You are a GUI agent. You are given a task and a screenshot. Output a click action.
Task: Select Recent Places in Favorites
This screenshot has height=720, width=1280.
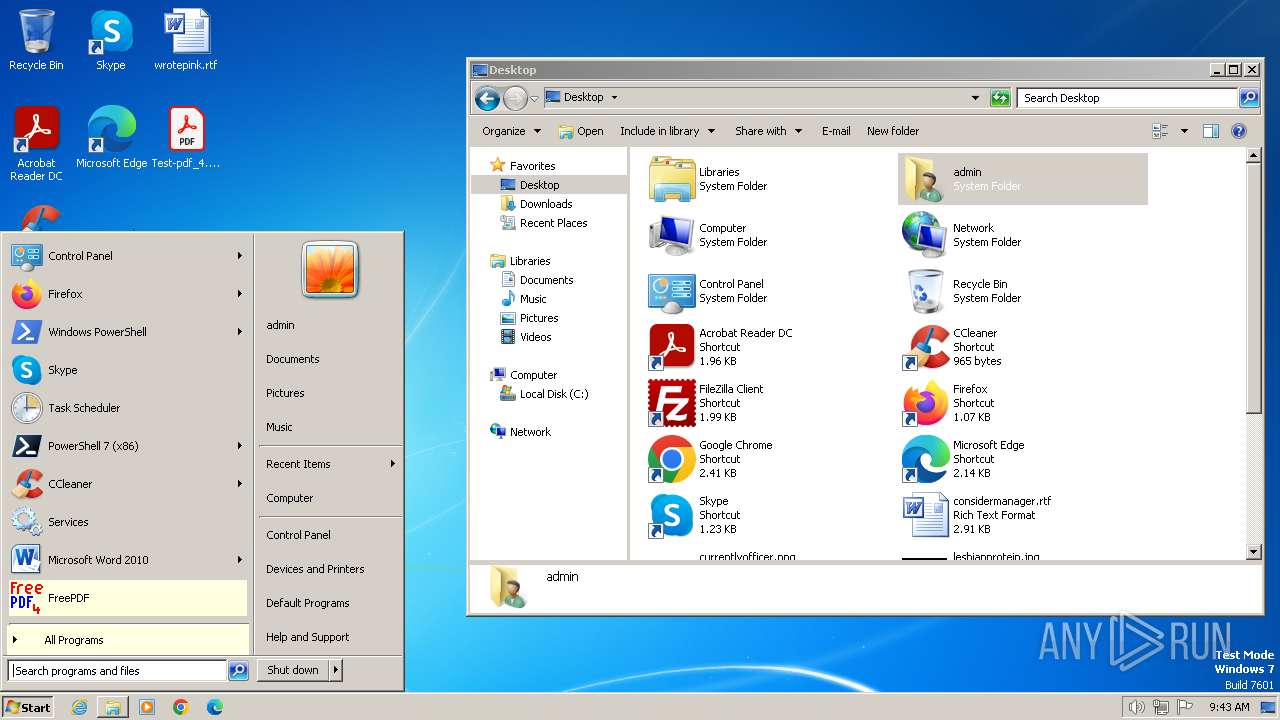pos(553,223)
